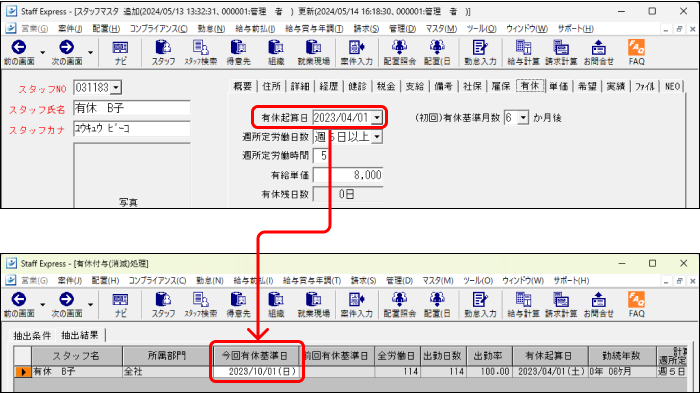Open 次の画面 history dropdown arrow in lower window
The height and width of the screenshot is (393, 700).
[x=90, y=305]
